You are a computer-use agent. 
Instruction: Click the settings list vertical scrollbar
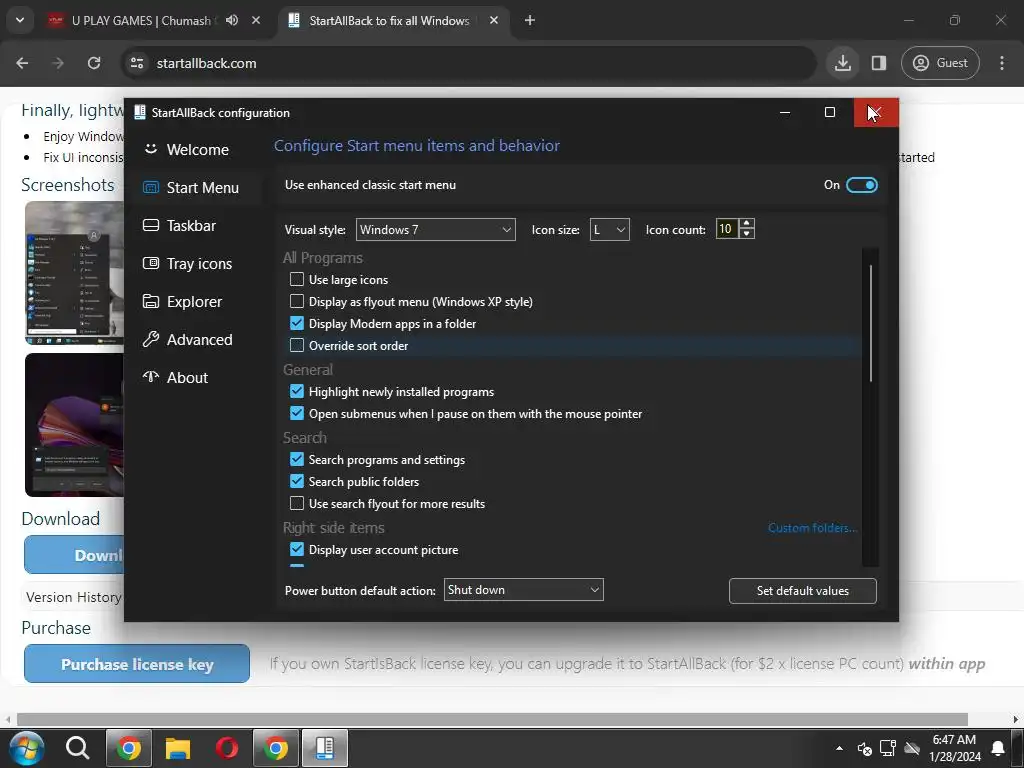coord(871,322)
